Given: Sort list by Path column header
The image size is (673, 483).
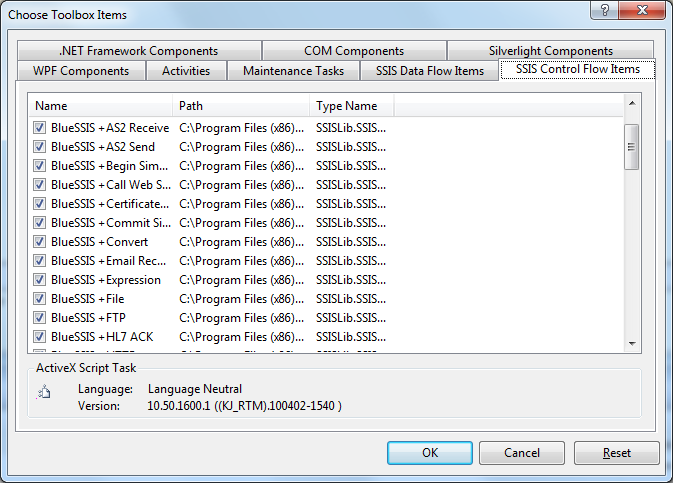Looking at the screenshot, I should click(241, 106).
